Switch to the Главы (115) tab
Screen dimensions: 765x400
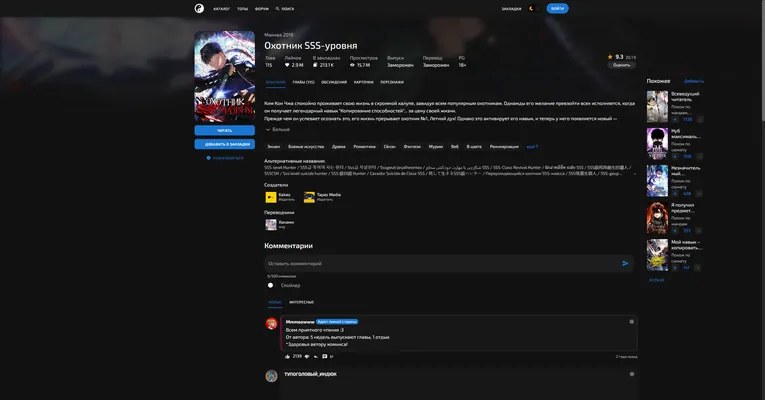click(303, 82)
